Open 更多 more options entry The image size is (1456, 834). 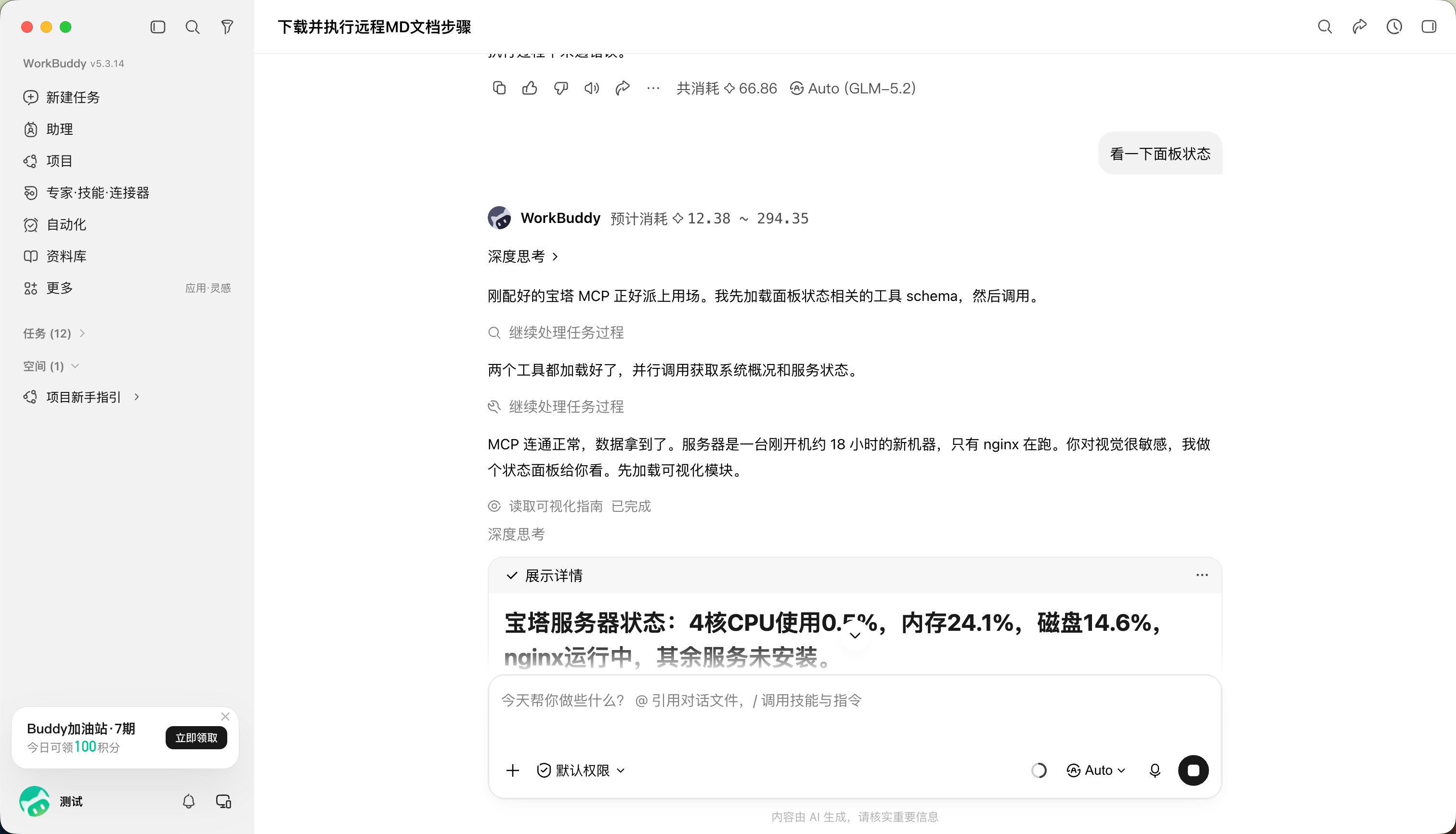pos(127,288)
